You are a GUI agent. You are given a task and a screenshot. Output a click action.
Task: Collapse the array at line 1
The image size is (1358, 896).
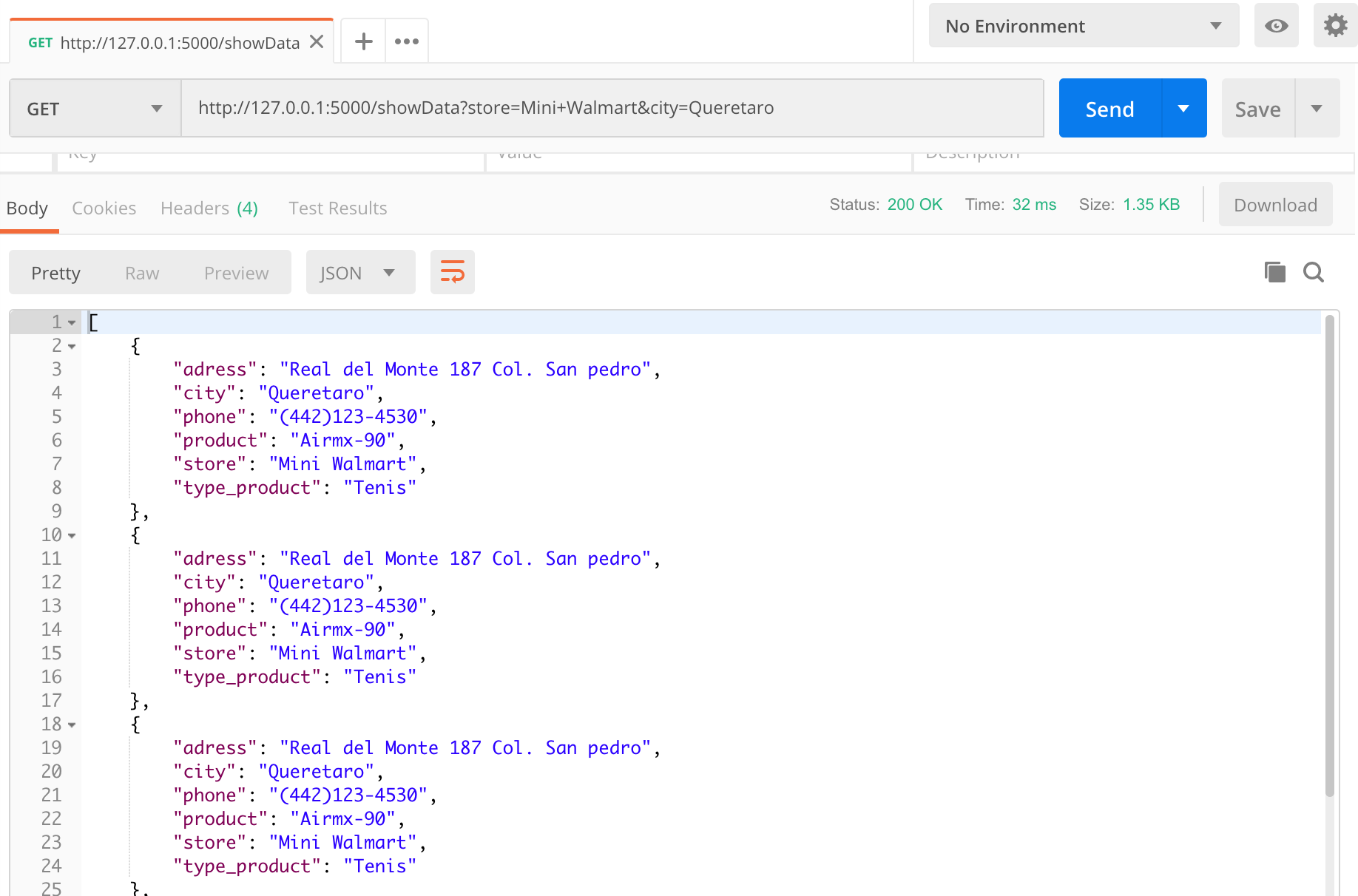pyautogui.click(x=72, y=323)
